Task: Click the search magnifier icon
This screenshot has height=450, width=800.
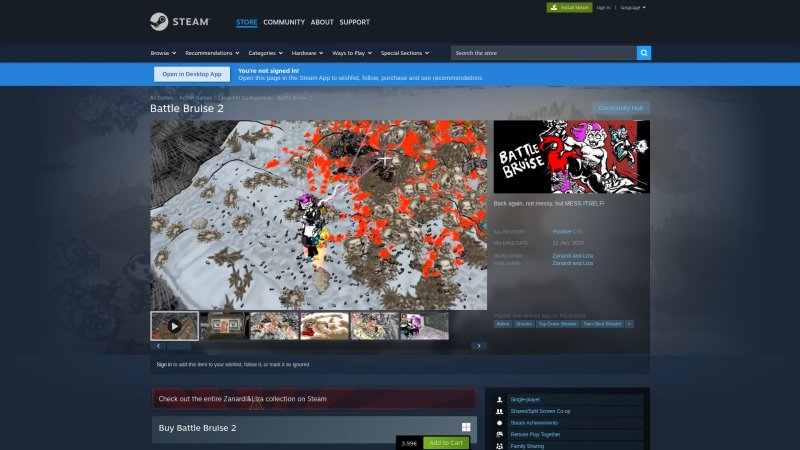Action: click(644, 53)
